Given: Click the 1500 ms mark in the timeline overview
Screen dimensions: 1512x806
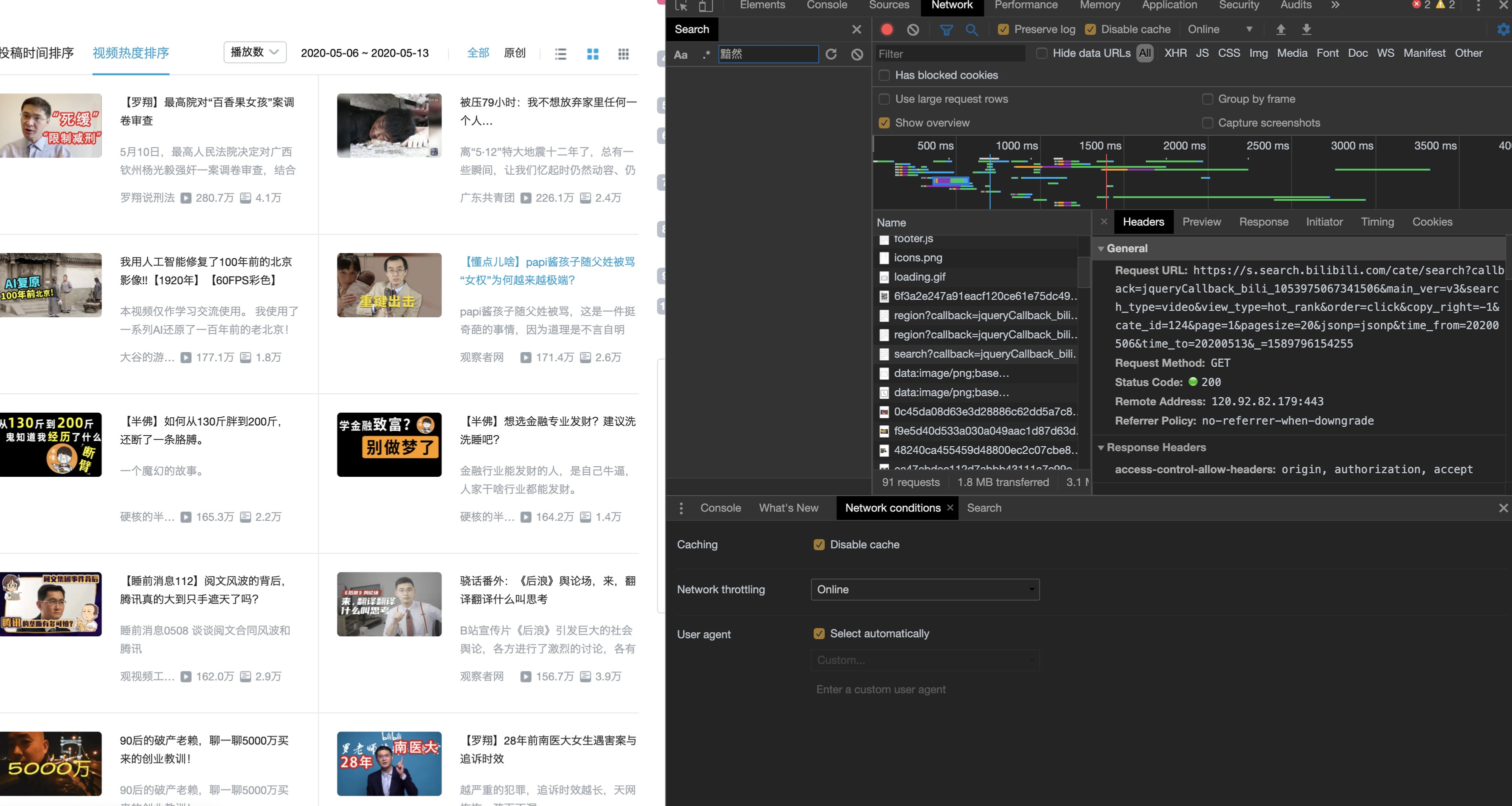Looking at the screenshot, I should [1100, 146].
